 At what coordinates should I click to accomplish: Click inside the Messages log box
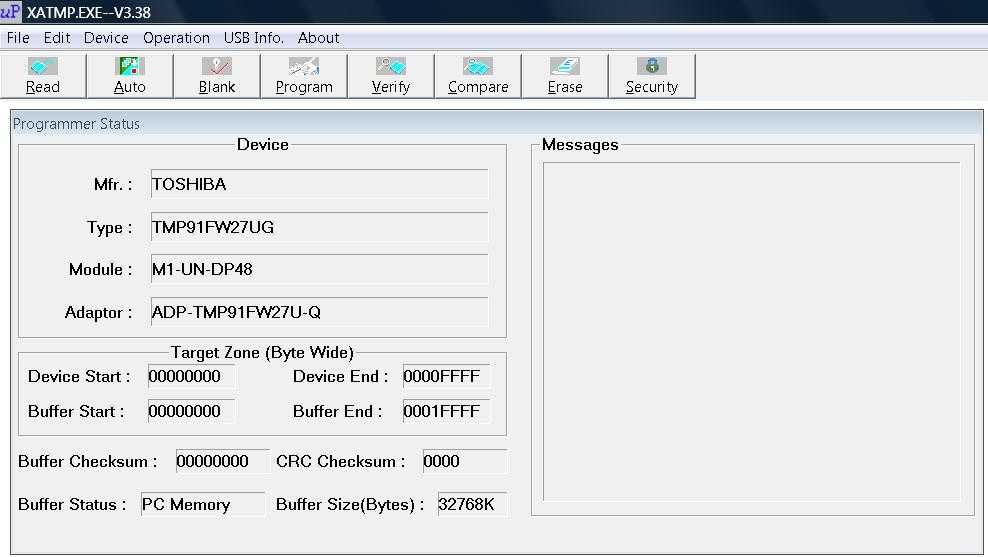(752, 331)
